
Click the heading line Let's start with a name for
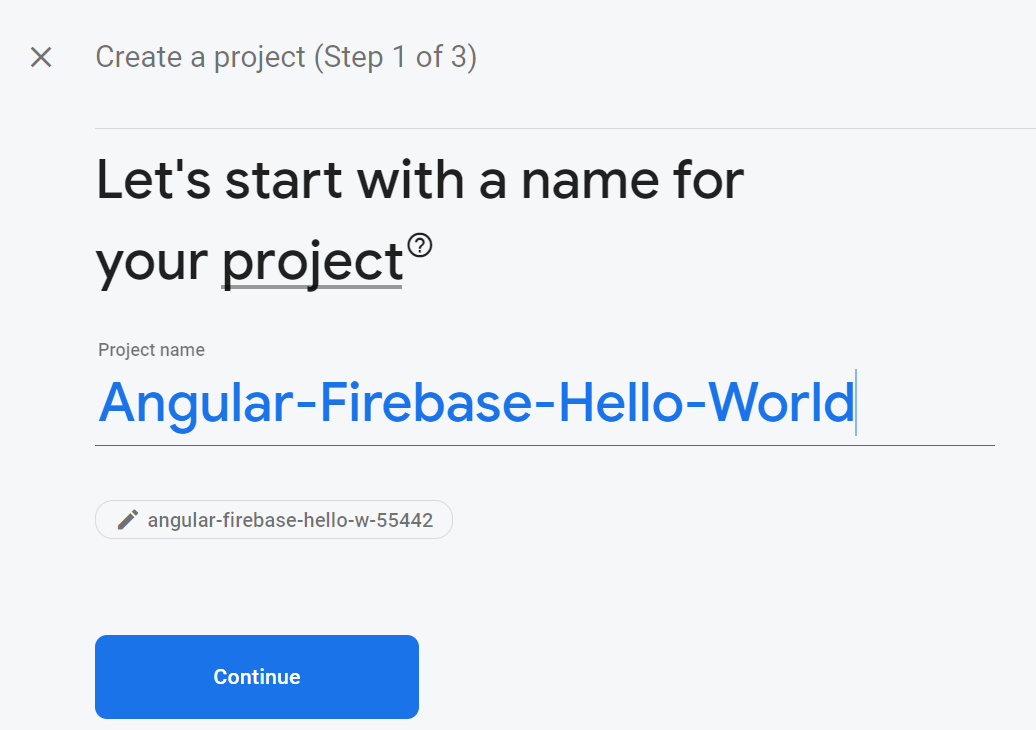click(x=420, y=180)
